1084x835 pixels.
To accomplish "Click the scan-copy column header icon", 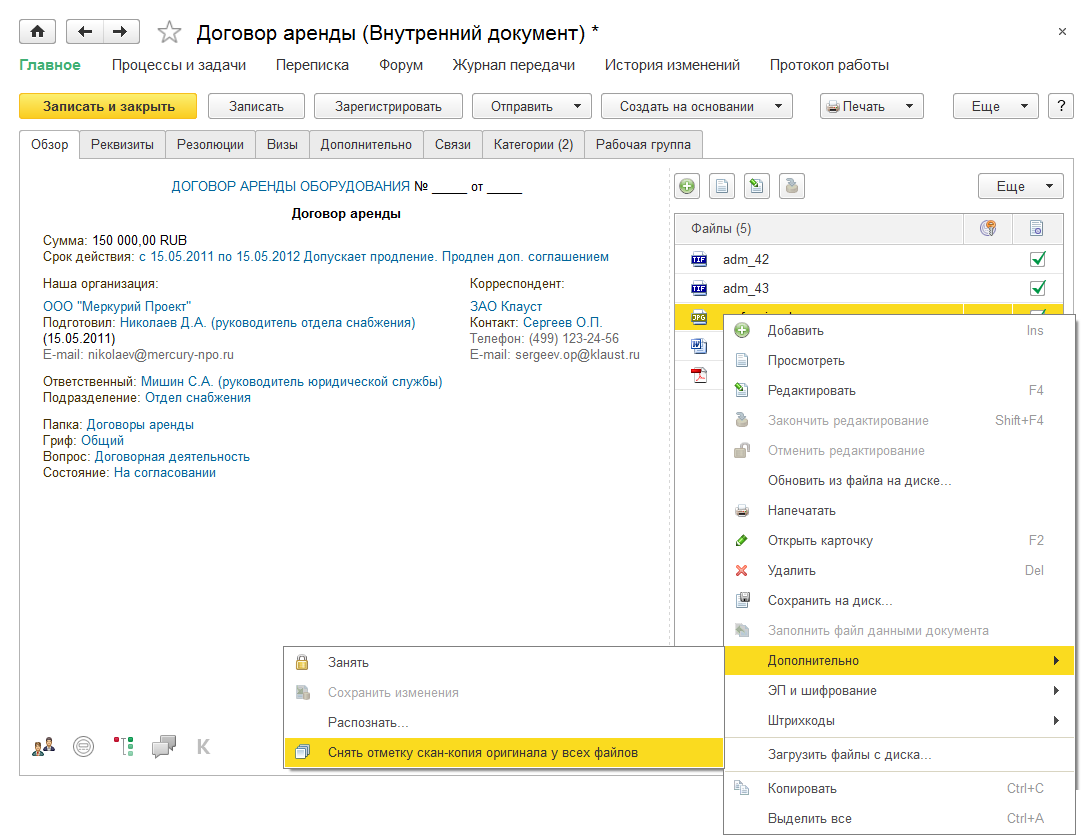I will coord(1036,228).
